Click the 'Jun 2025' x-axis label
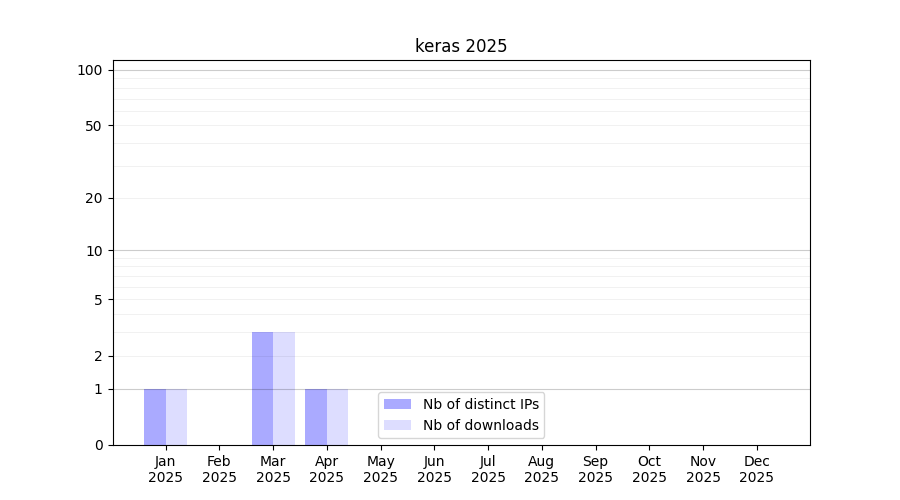This screenshot has width=900, height=500. click(x=434, y=469)
